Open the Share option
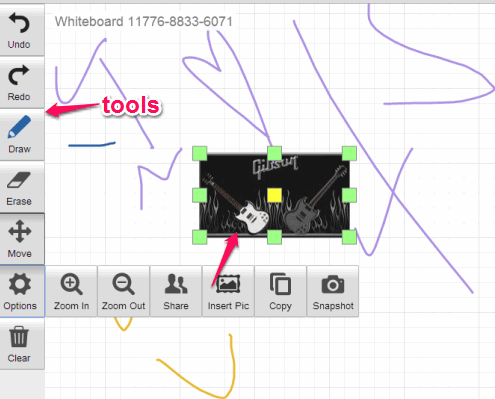495x399 pixels. click(176, 291)
